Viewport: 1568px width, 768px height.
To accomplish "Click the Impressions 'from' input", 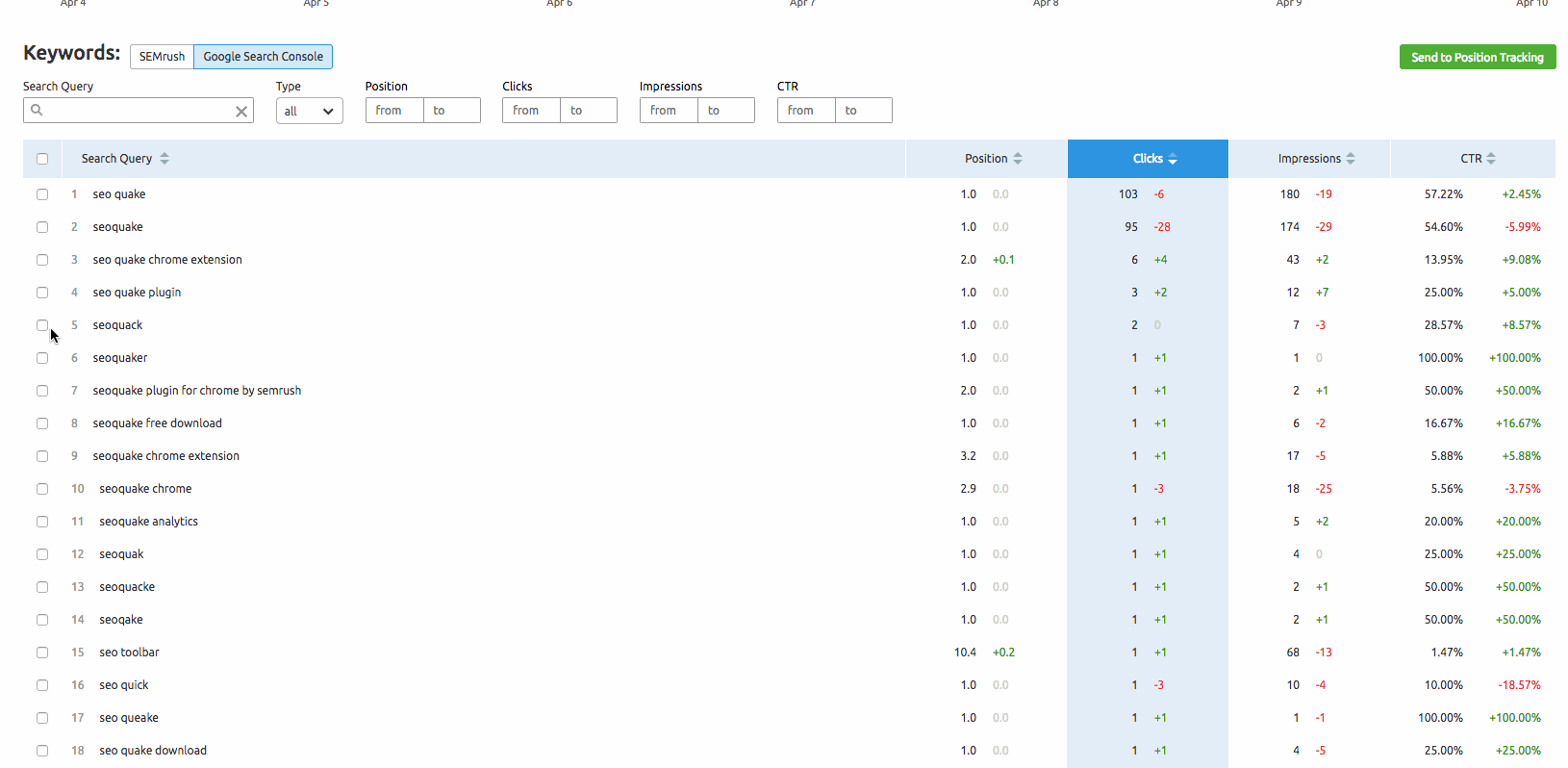I will [x=669, y=111].
